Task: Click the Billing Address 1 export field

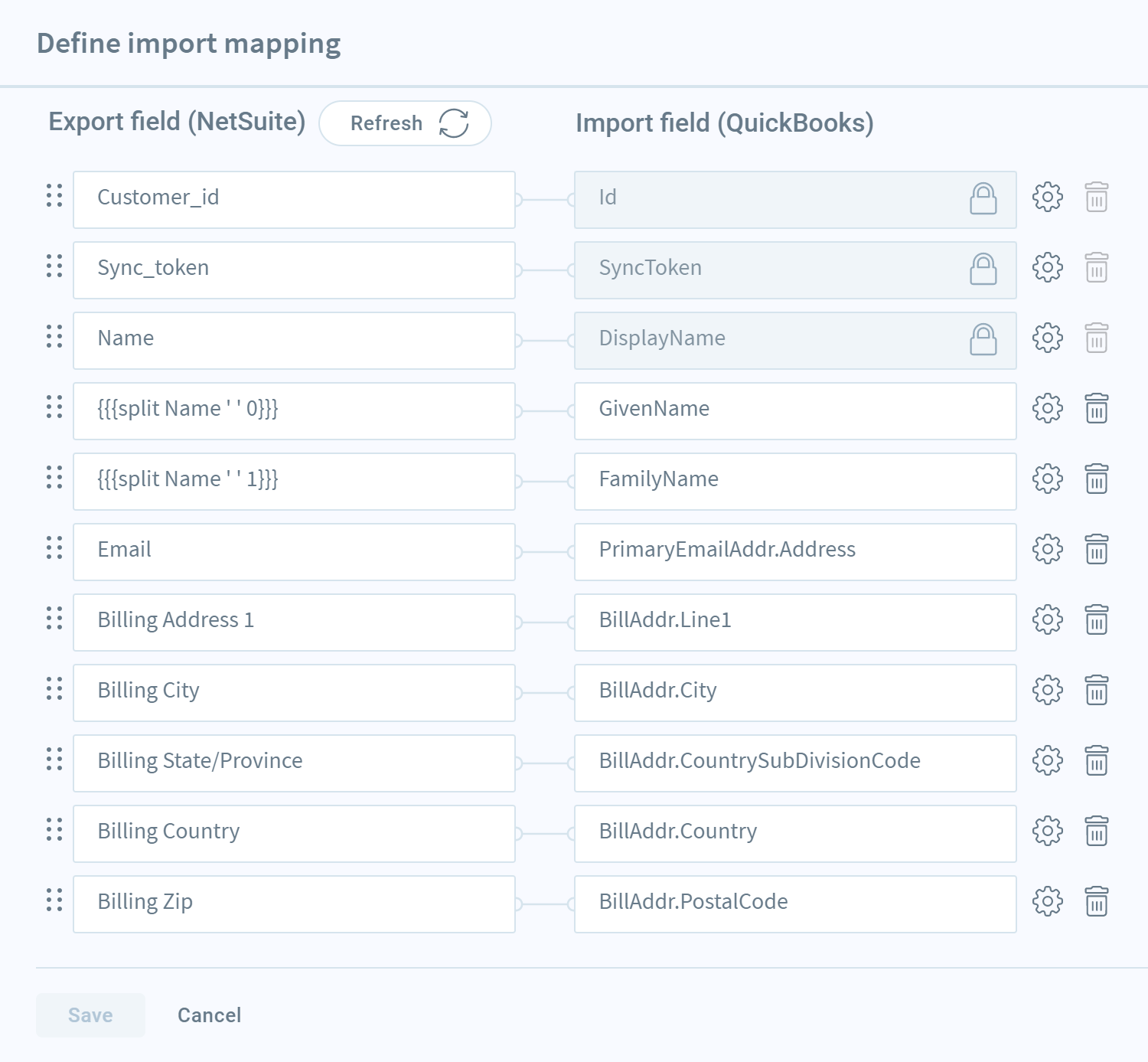Action: point(294,622)
